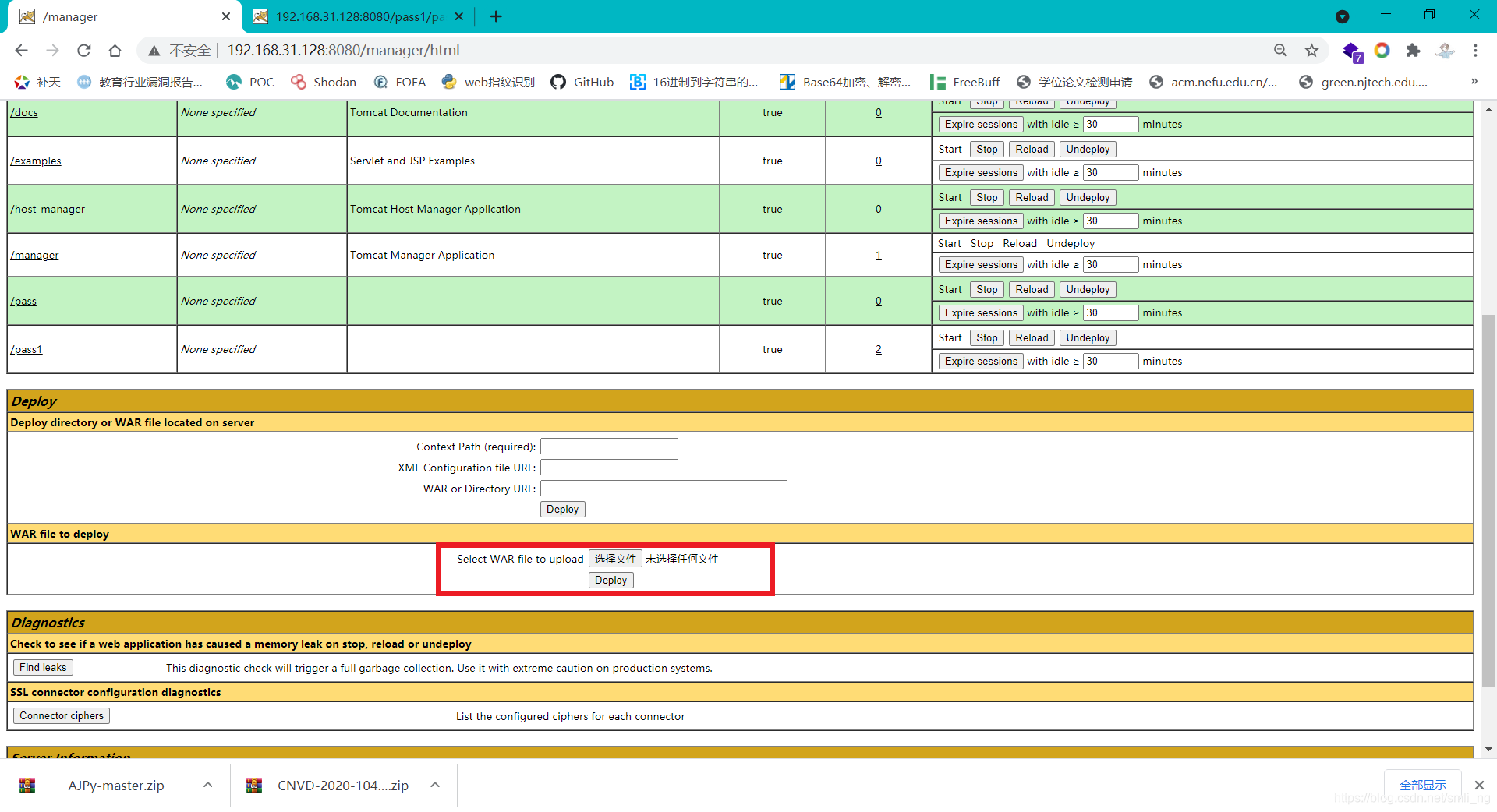Expand options for AJPy-master.zip download

tap(207, 785)
